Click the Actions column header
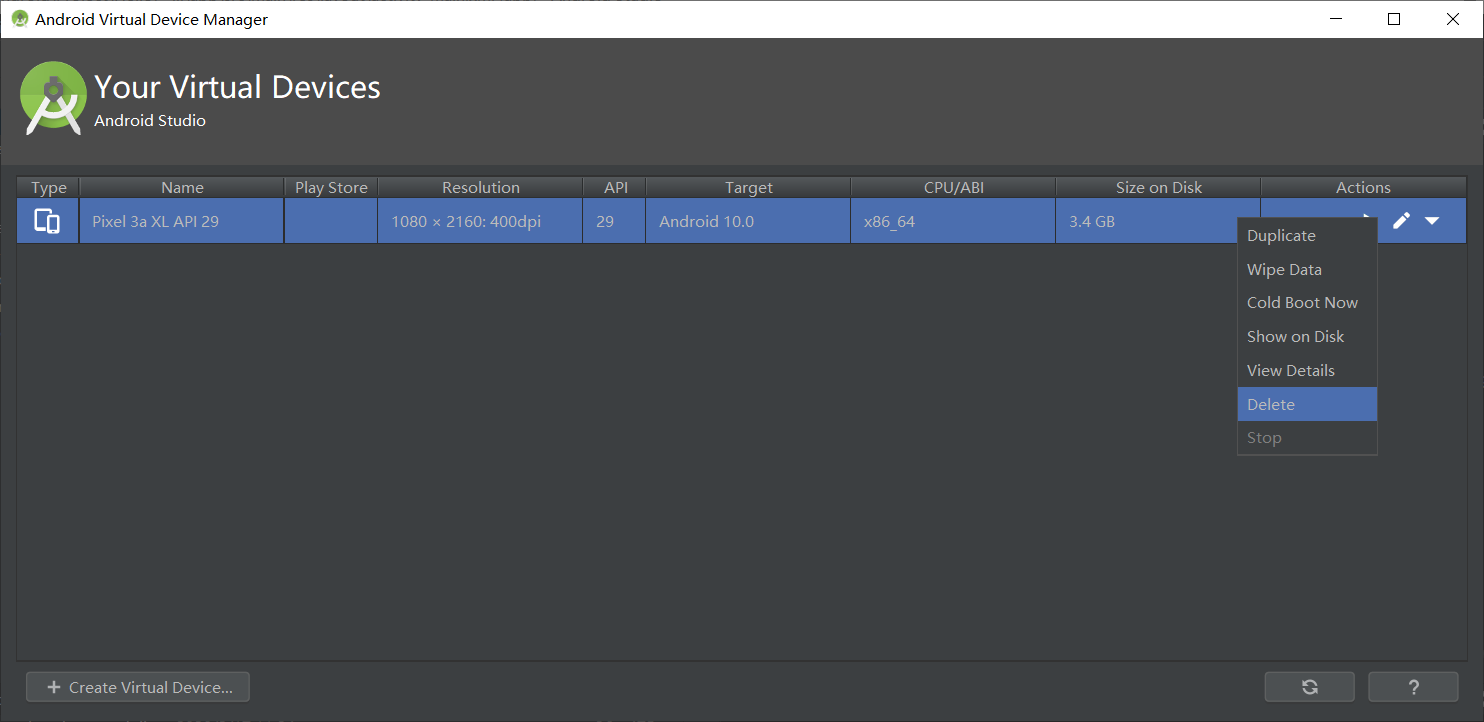1484x722 pixels. (1363, 187)
